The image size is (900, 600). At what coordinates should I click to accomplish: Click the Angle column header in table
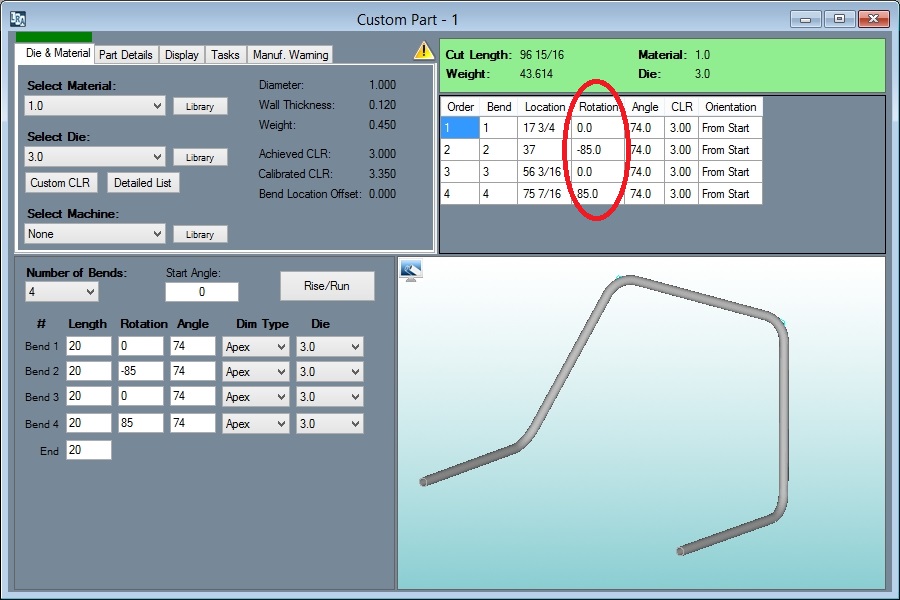point(645,107)
